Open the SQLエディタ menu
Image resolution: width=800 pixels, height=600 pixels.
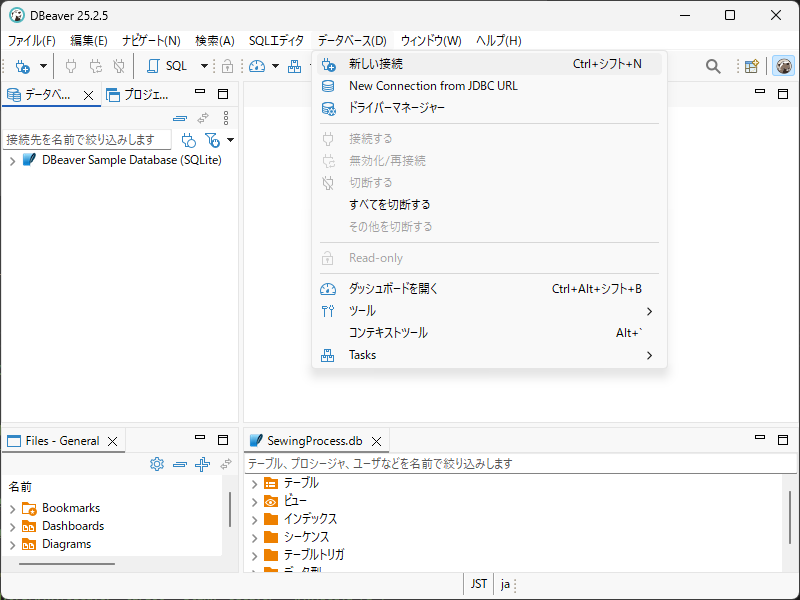[276, 41]
